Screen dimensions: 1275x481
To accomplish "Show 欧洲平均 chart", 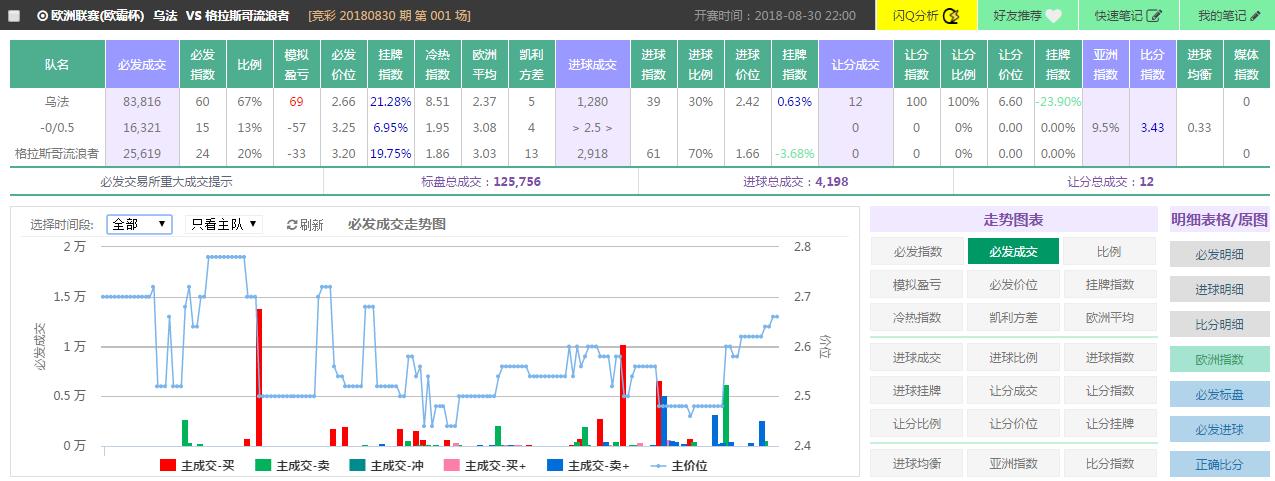I will [x=1109, y=317].
